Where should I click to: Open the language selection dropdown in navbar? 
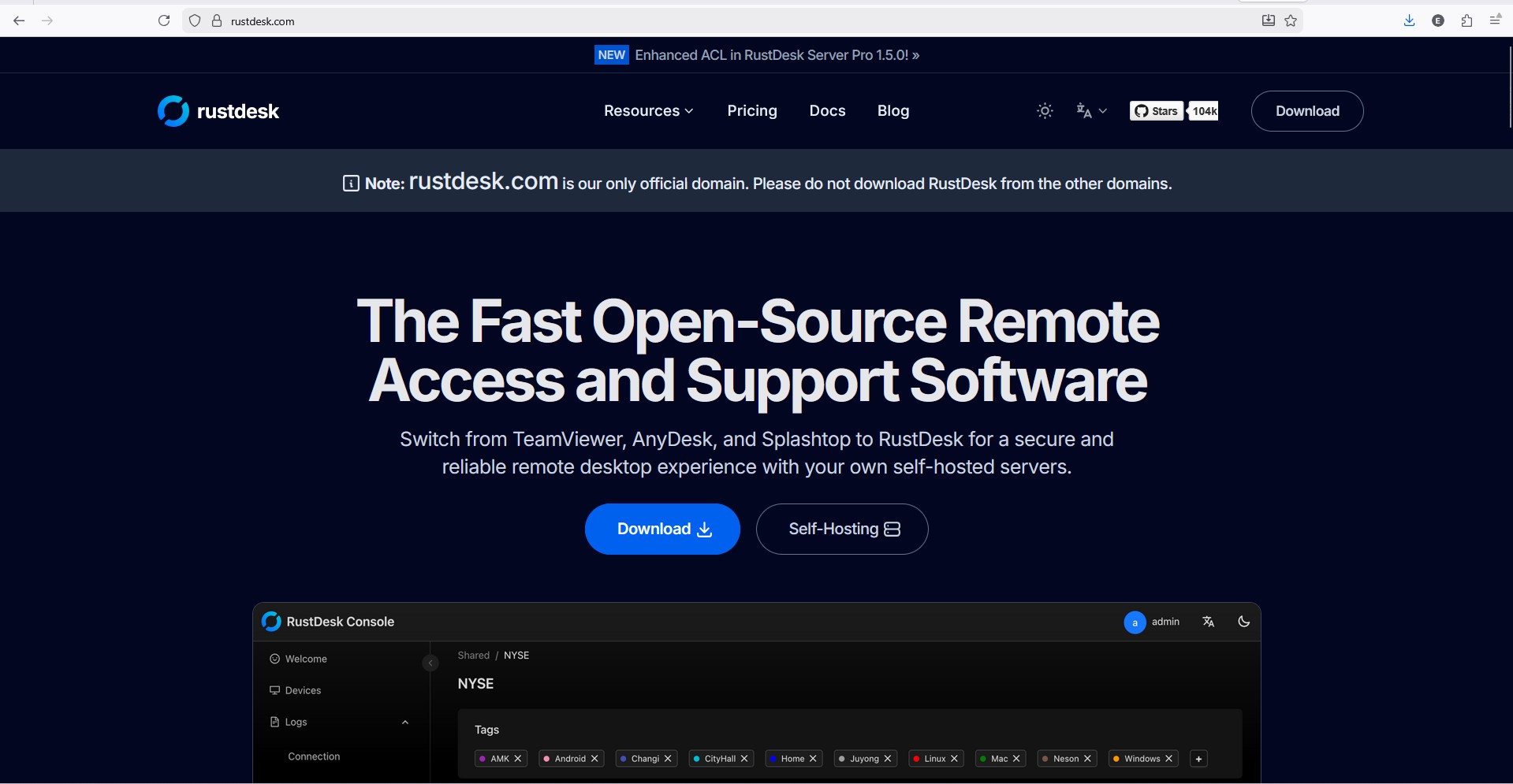(1091, 110)
